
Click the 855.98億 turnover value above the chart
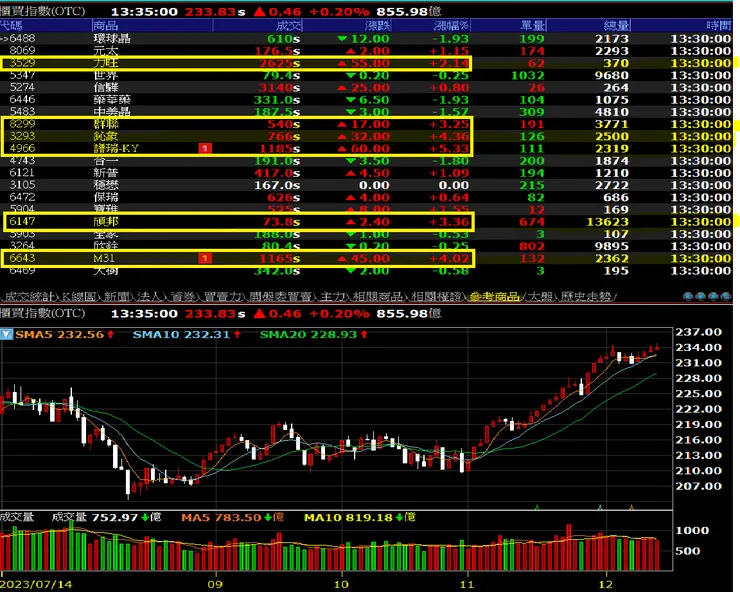[409, 313]
